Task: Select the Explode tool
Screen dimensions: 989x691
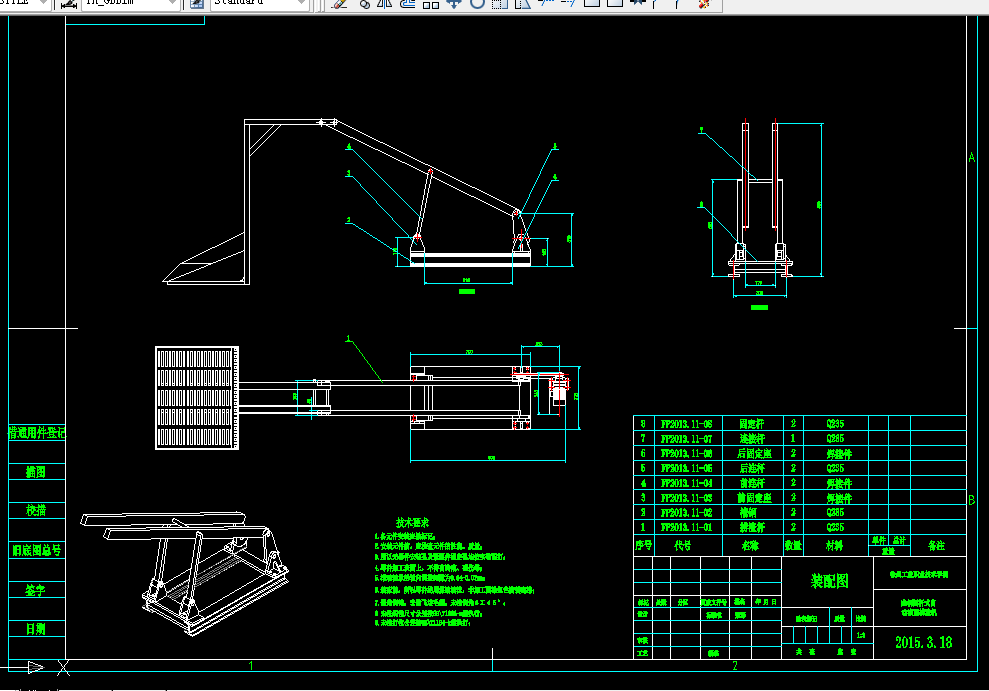Action: point(704,3)
